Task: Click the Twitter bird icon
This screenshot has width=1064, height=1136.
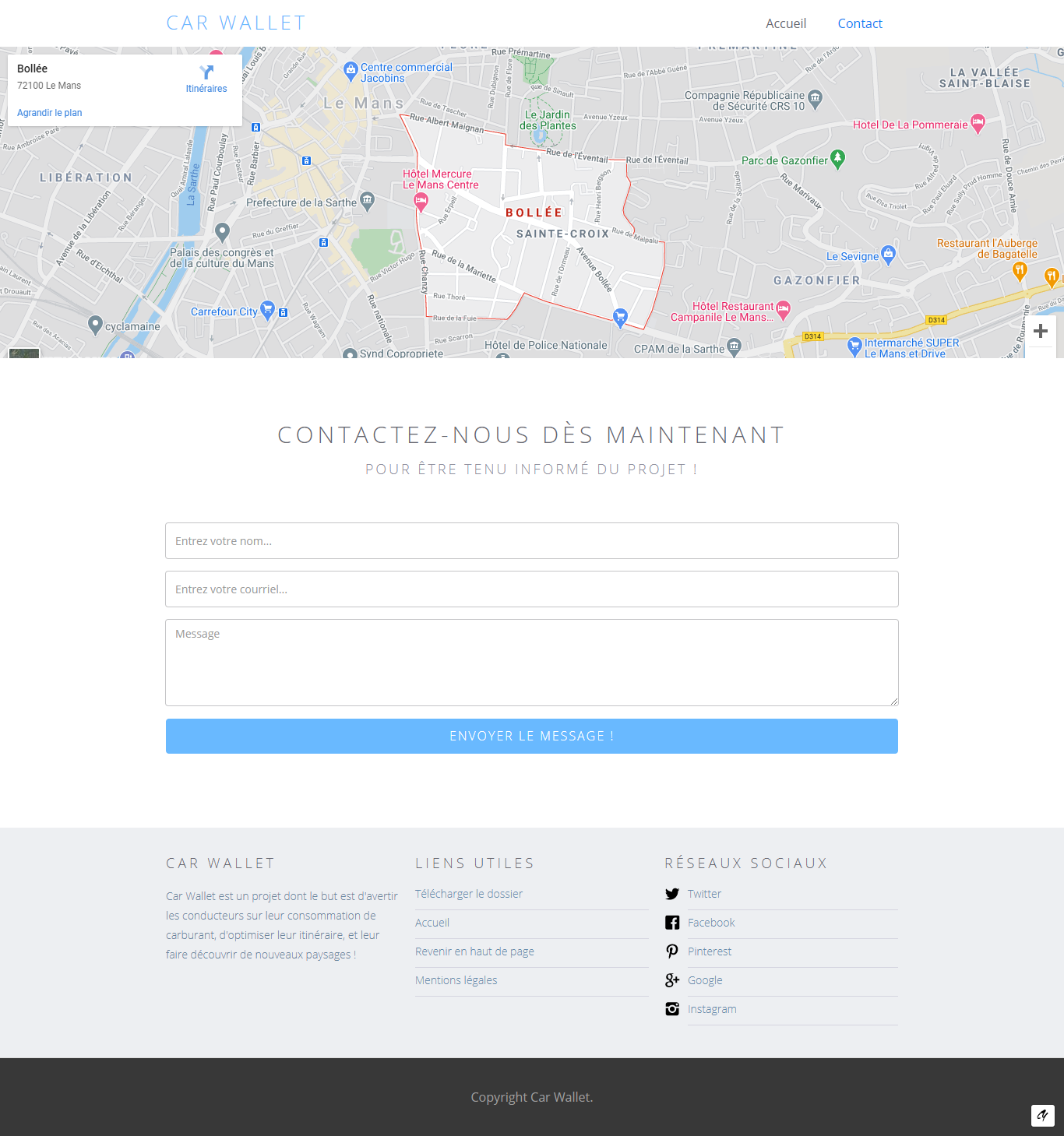Action: pyautogui.click(x=672, y=894)
